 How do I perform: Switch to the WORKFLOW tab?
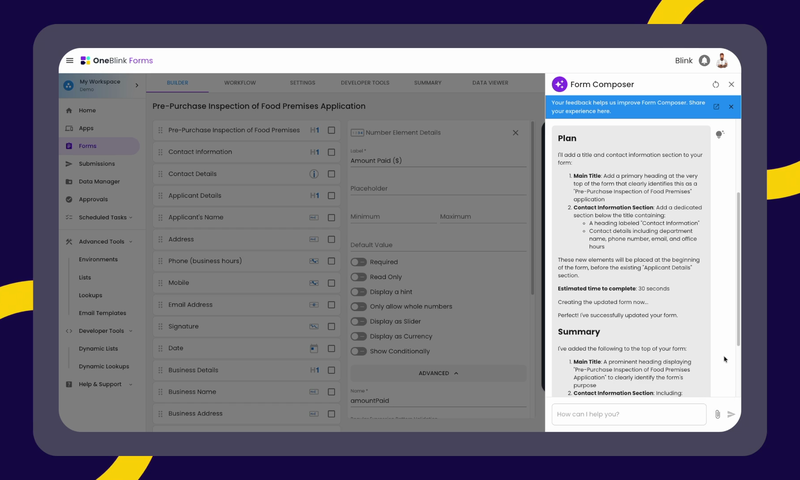coord(240,83)
